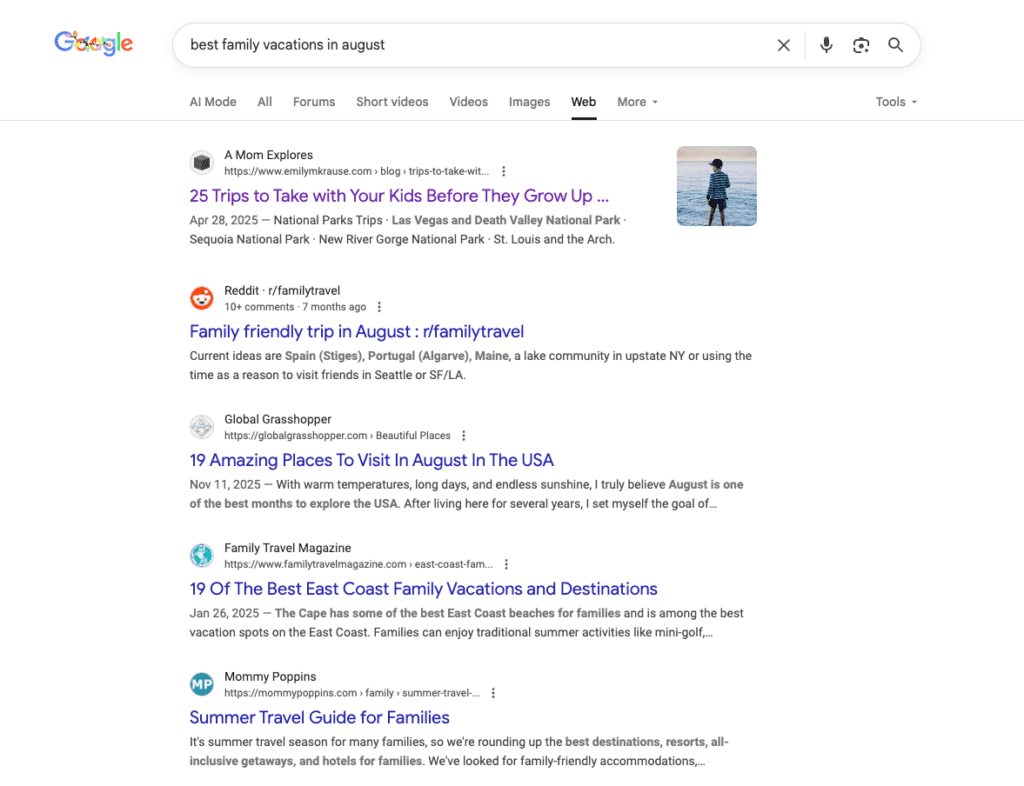This screenshot has height=786, width=1024.
Task: Open three-dot menu for A Mom Explores result
Action: point(504,171)
